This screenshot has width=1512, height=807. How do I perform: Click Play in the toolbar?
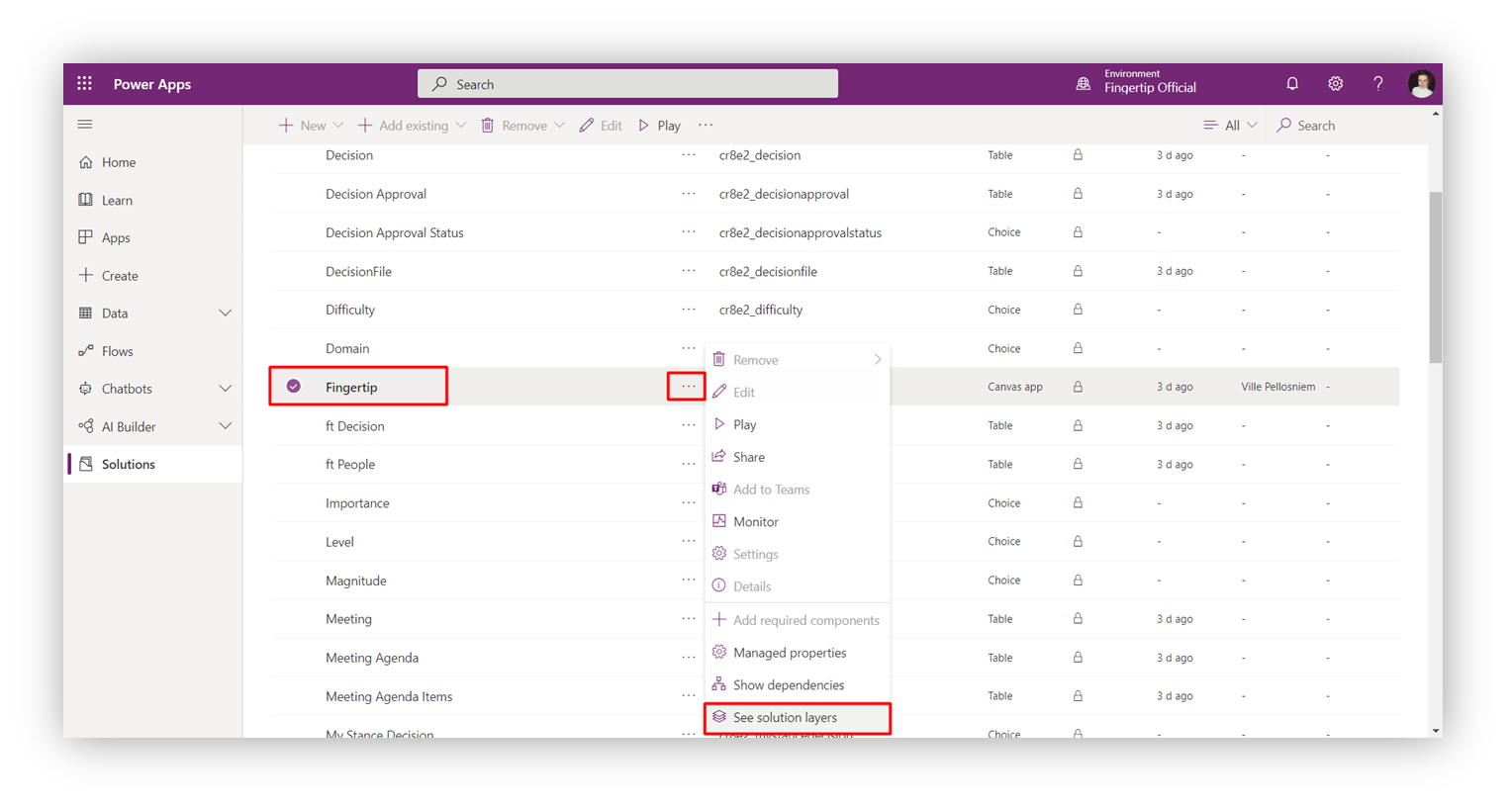click(659, 126)
